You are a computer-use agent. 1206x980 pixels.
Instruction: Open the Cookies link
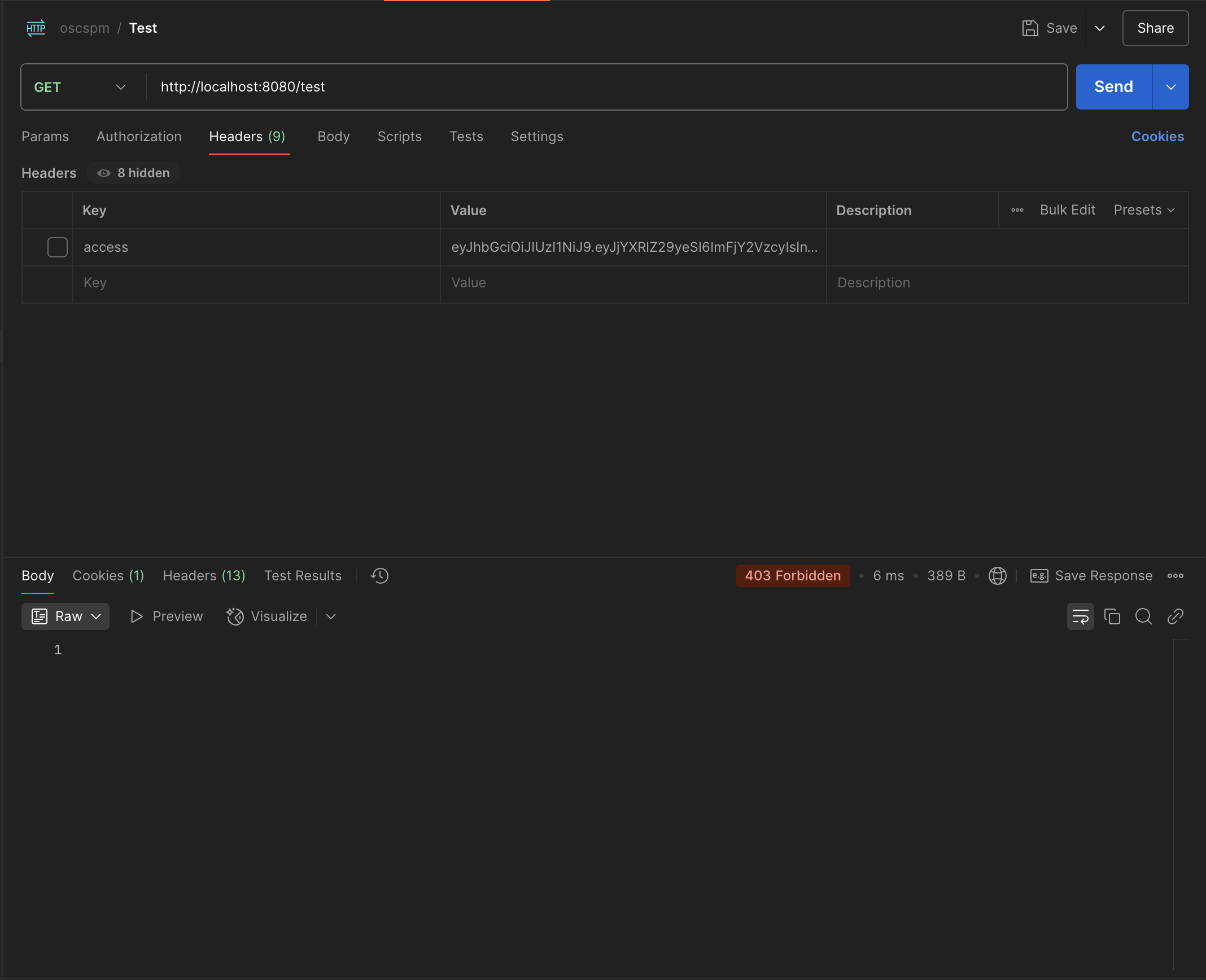1157,137
